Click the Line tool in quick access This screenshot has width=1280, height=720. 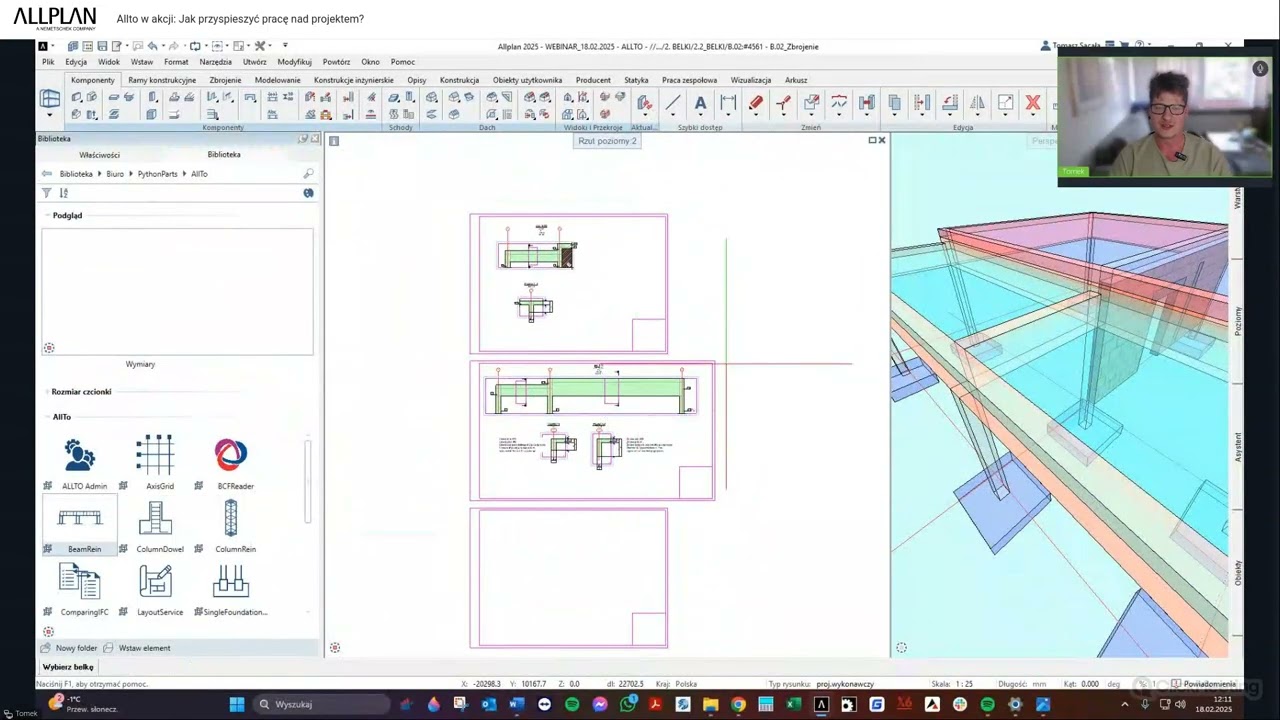(x=673, y=103)
